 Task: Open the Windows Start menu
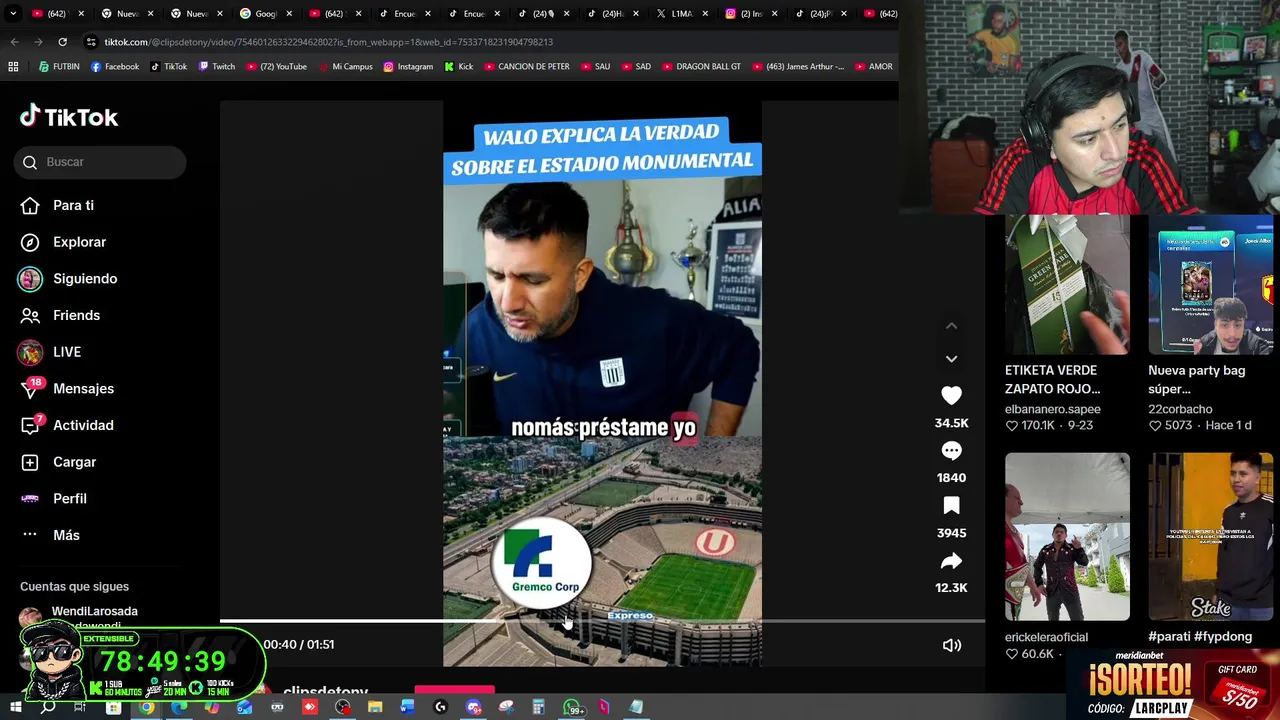[x=15, y=708]
